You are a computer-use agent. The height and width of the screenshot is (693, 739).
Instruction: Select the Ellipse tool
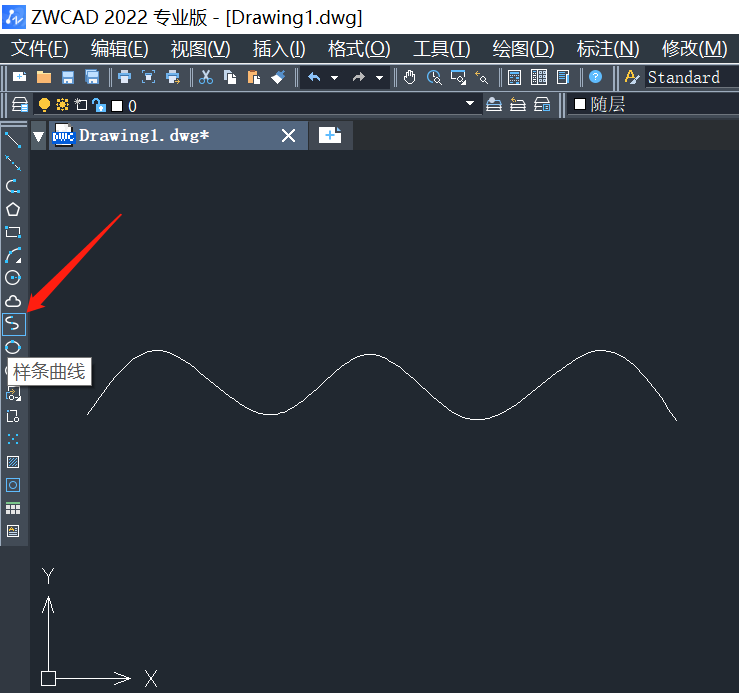click(13, 347)
